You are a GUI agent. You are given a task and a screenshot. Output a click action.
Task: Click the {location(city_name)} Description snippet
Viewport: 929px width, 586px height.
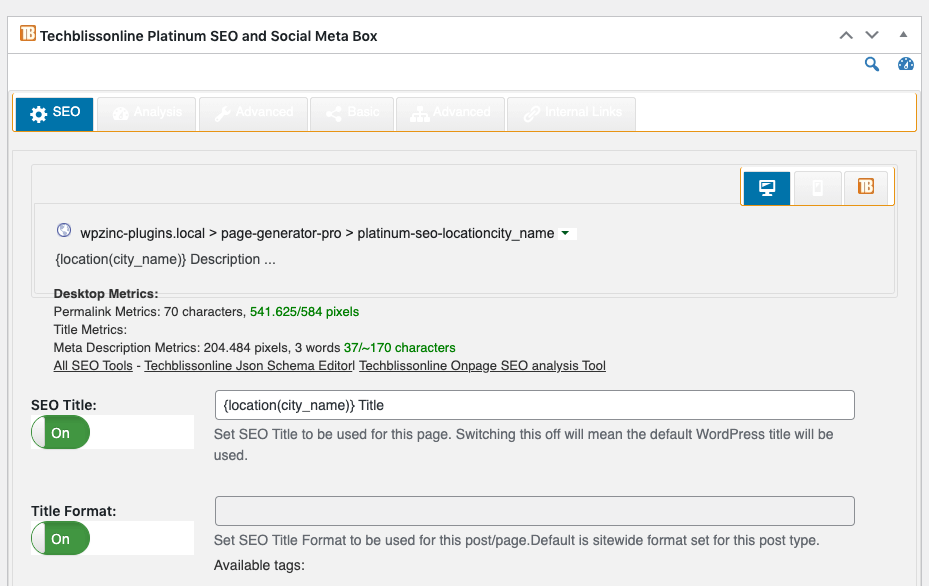165,260
